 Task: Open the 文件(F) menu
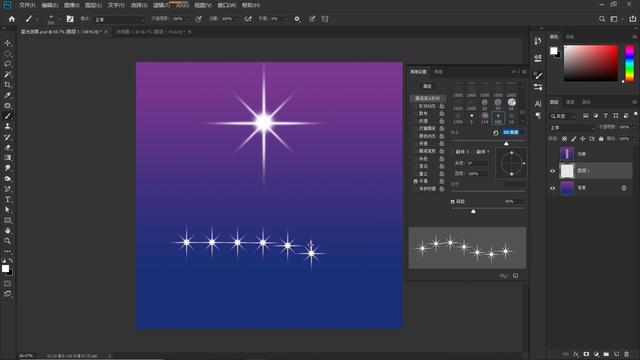point(27,5)
